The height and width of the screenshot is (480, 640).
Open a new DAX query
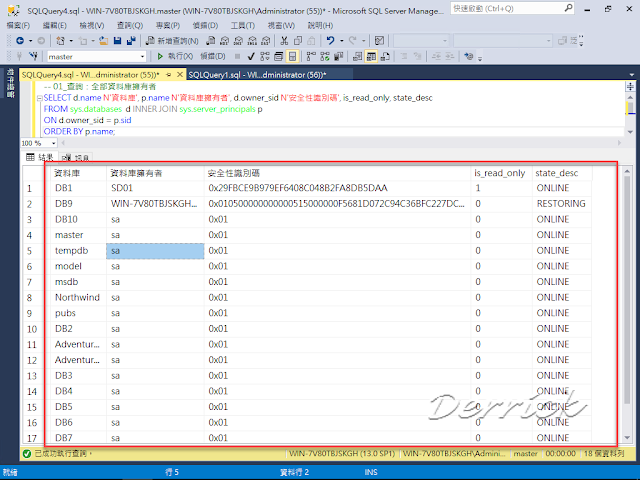tap(266, 40)
